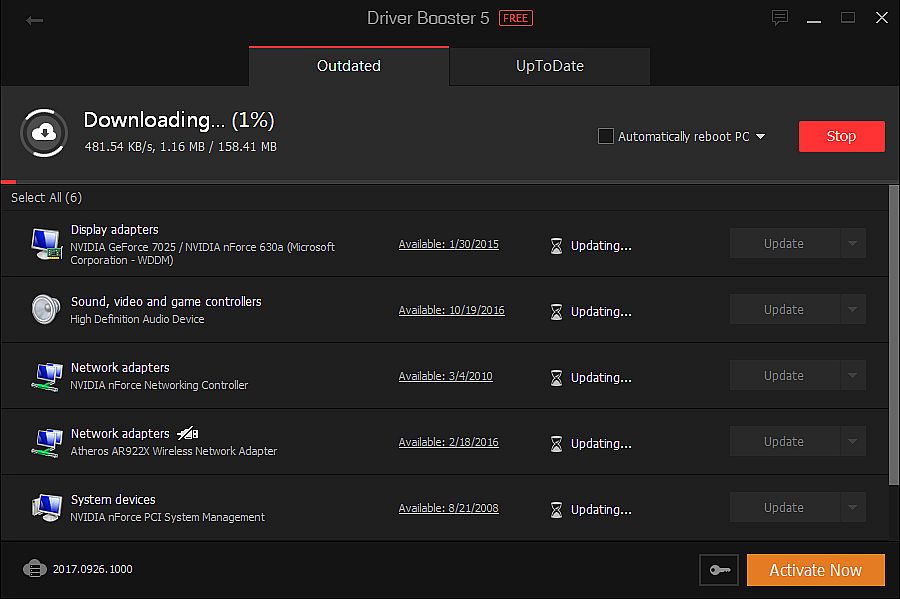
Task: Click Update button for Display adapters
Action: [785, 243]
